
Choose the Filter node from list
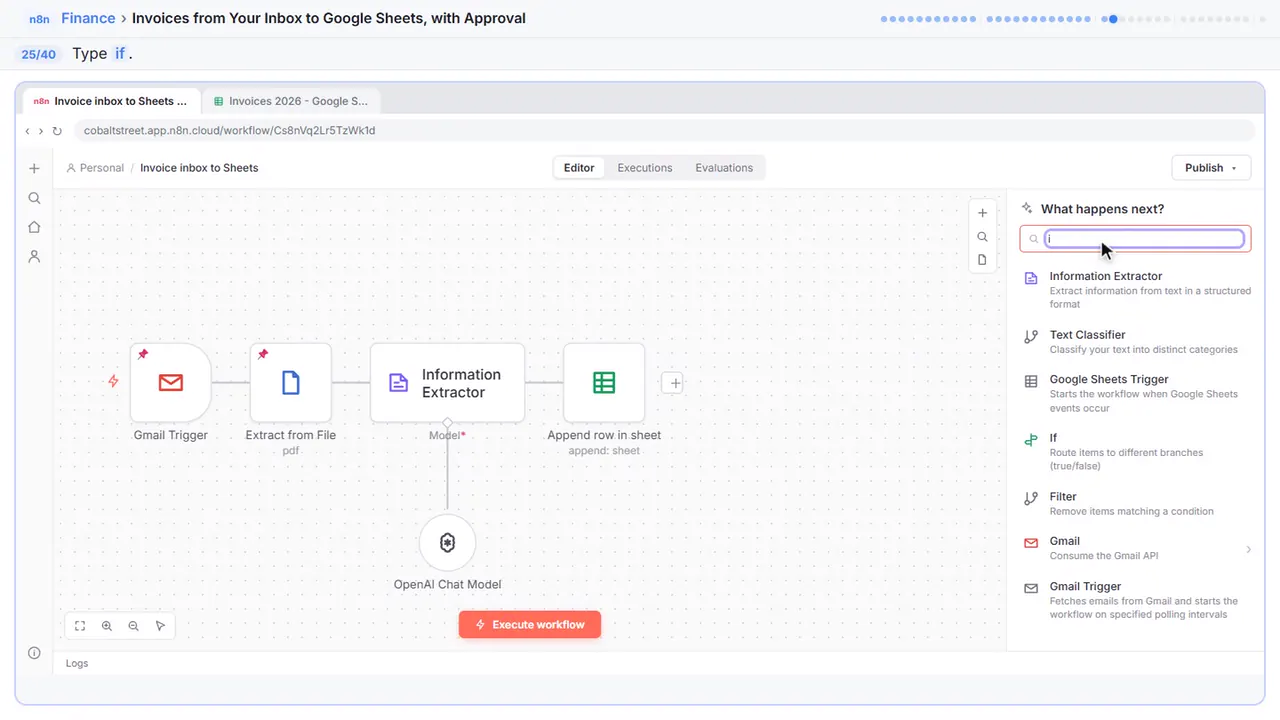(1136, 504)
